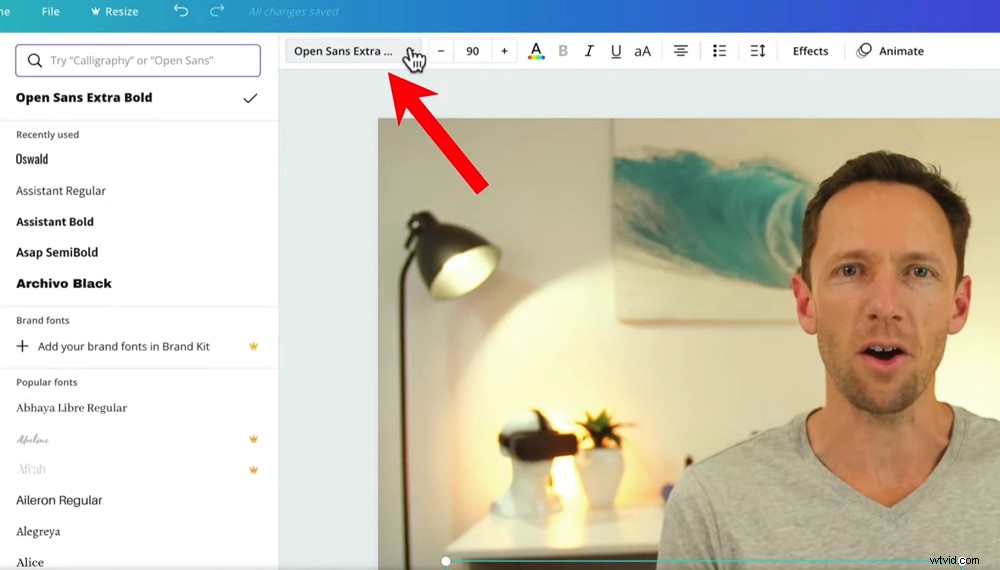Open line spacing options
The height and width of the screenshot is (570, 1000).
click(758, 51)
